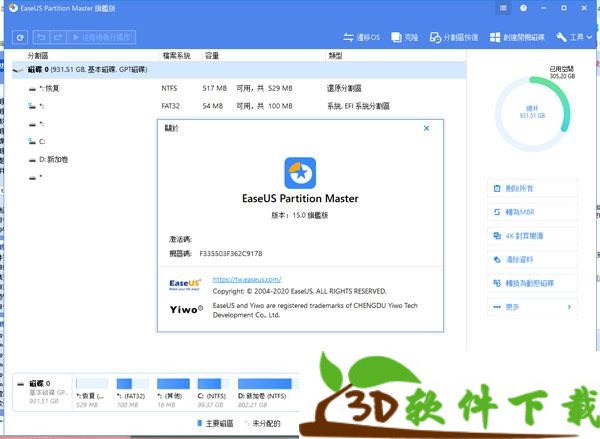Click the Unallocated legend entry
The image size is (600, 439).
[262, 423]
